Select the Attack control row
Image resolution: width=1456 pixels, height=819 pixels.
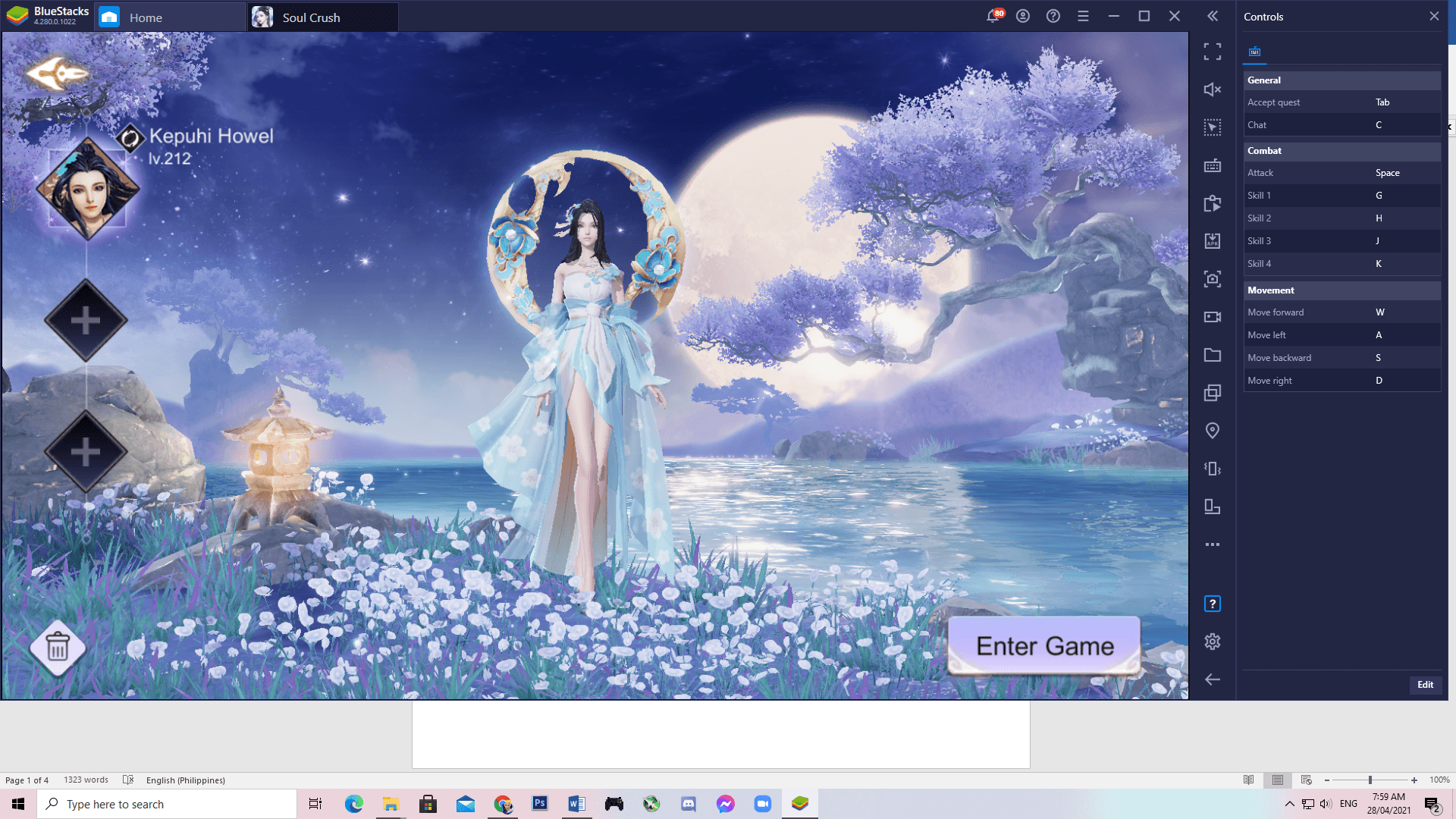click(x=1342, y=173)
